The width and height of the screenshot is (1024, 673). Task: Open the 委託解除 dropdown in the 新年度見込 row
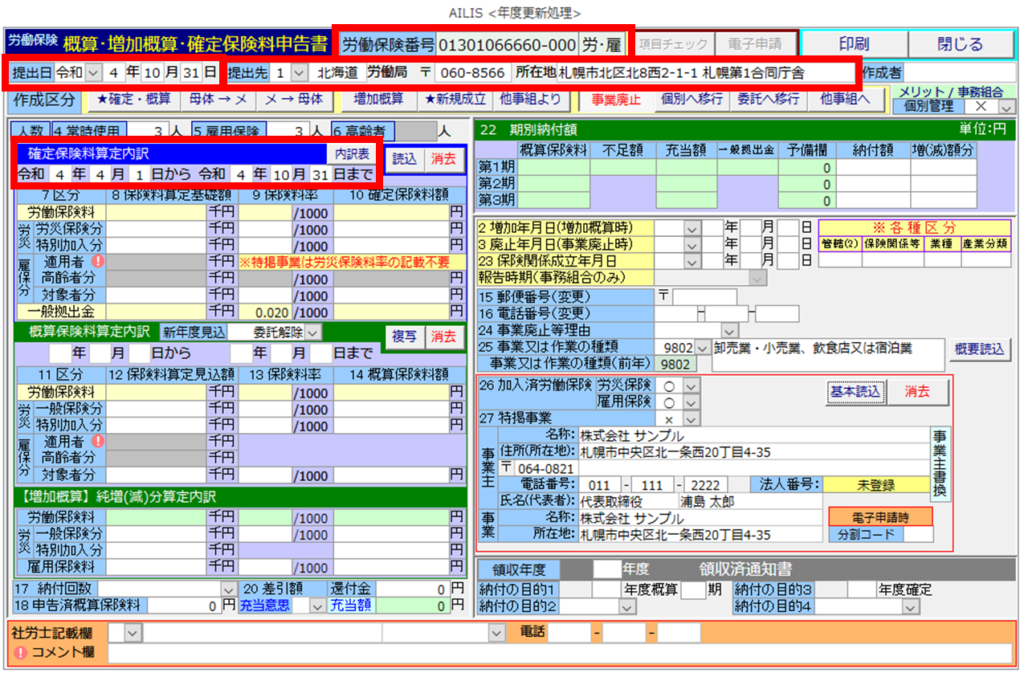tap(313, 332)
